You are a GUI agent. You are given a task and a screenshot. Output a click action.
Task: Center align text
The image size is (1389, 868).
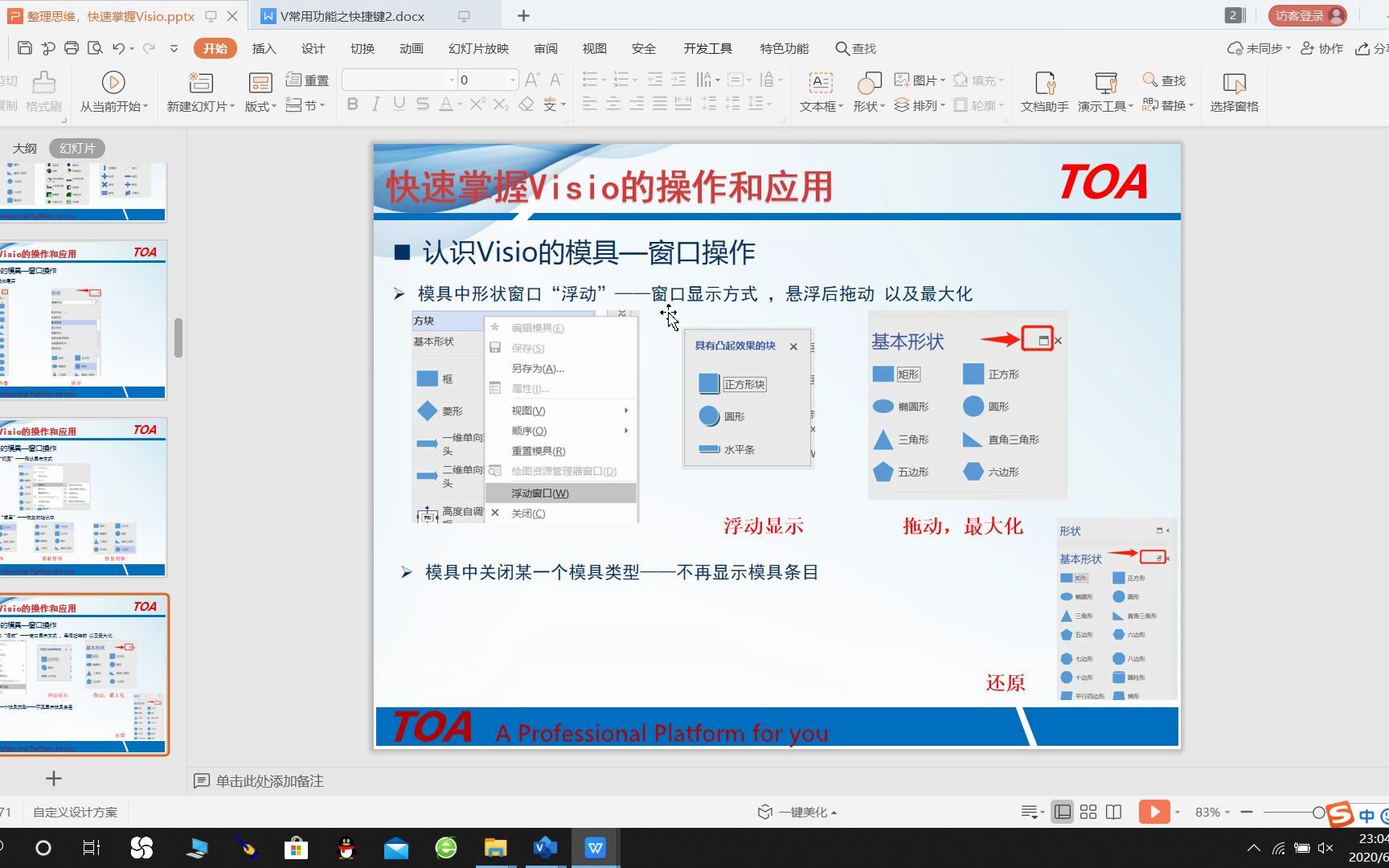[x=613, y=104]
